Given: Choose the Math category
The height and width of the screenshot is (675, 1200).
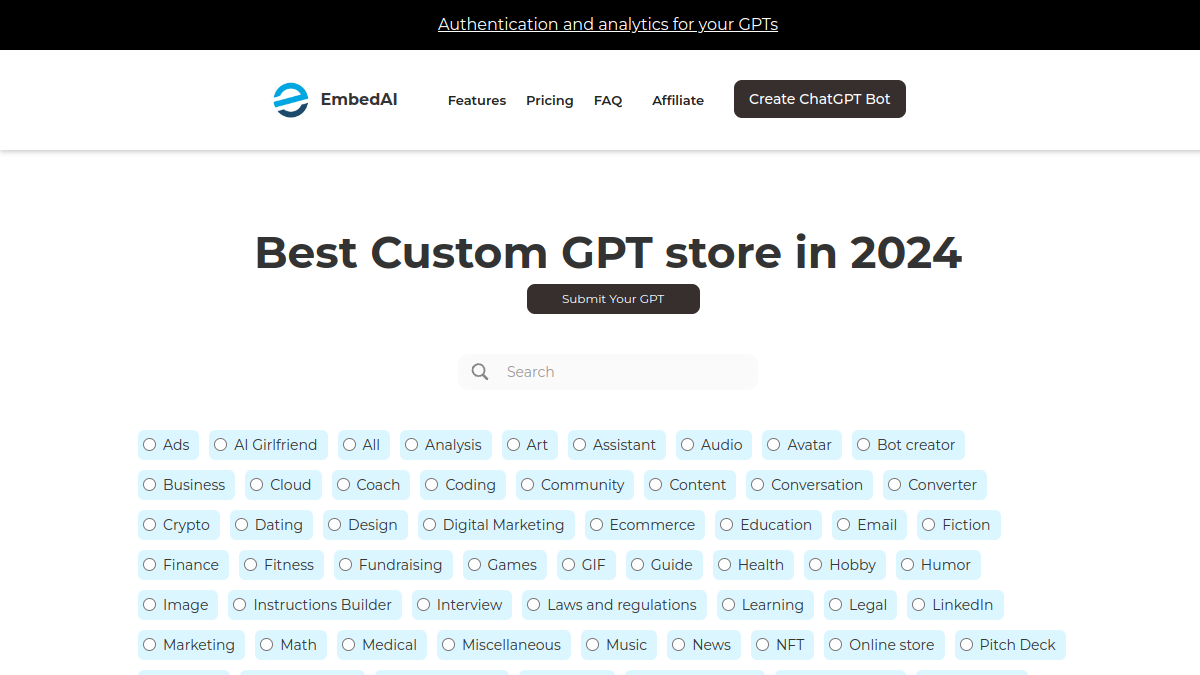Looking at the screenshot, I should (291, 645).
